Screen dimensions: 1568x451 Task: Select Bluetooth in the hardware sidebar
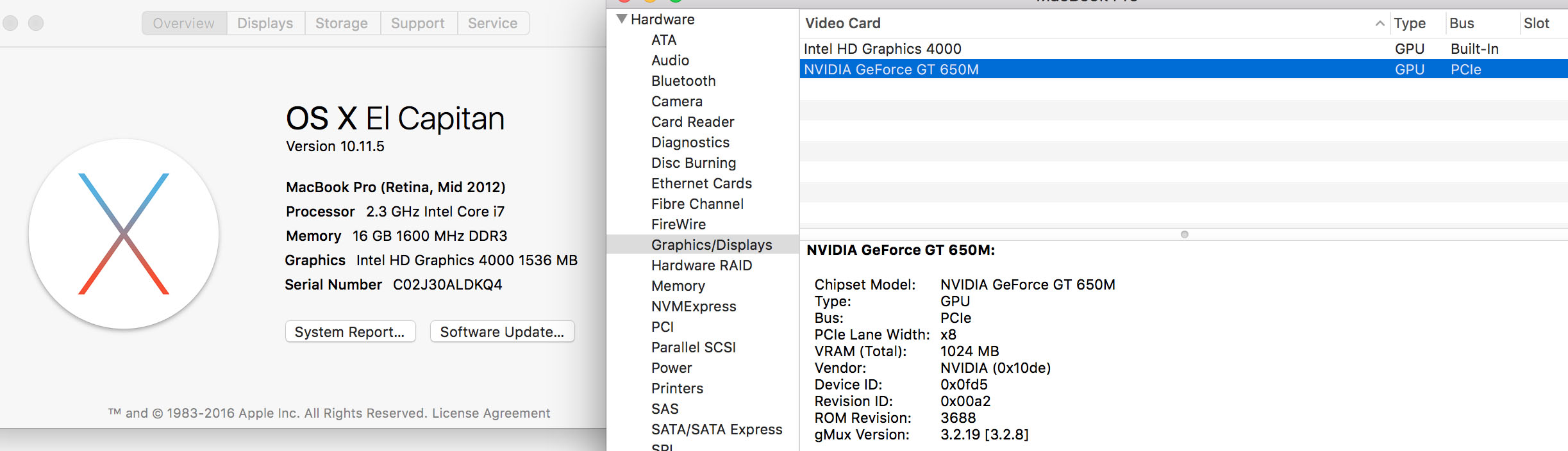(683, 81)
